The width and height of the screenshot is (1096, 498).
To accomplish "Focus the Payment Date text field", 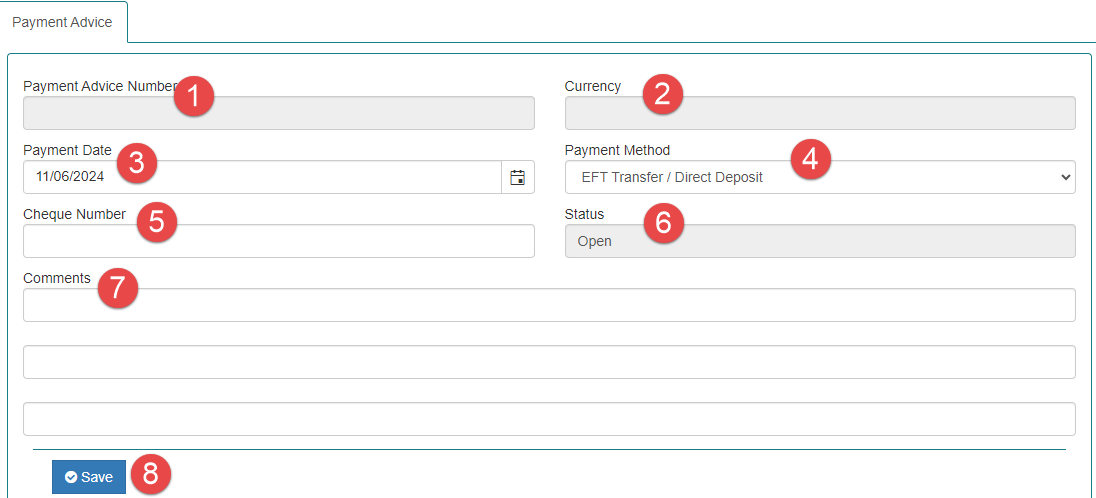I will pos(261,177).
